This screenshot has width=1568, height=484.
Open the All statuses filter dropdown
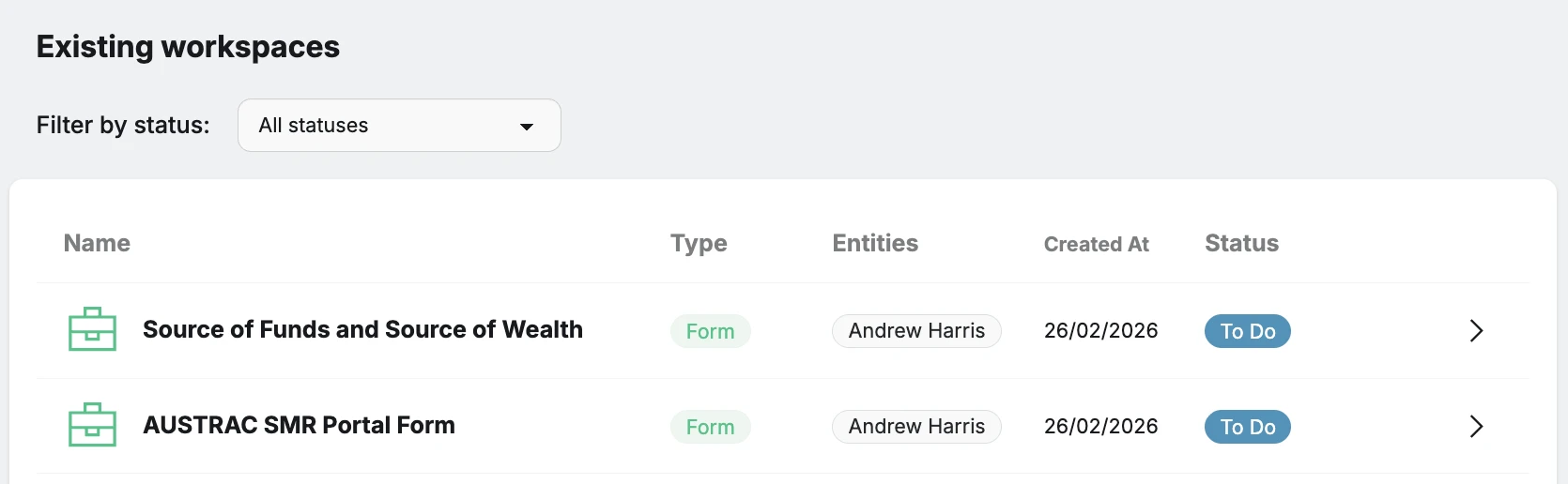click(x=399, y=126)
